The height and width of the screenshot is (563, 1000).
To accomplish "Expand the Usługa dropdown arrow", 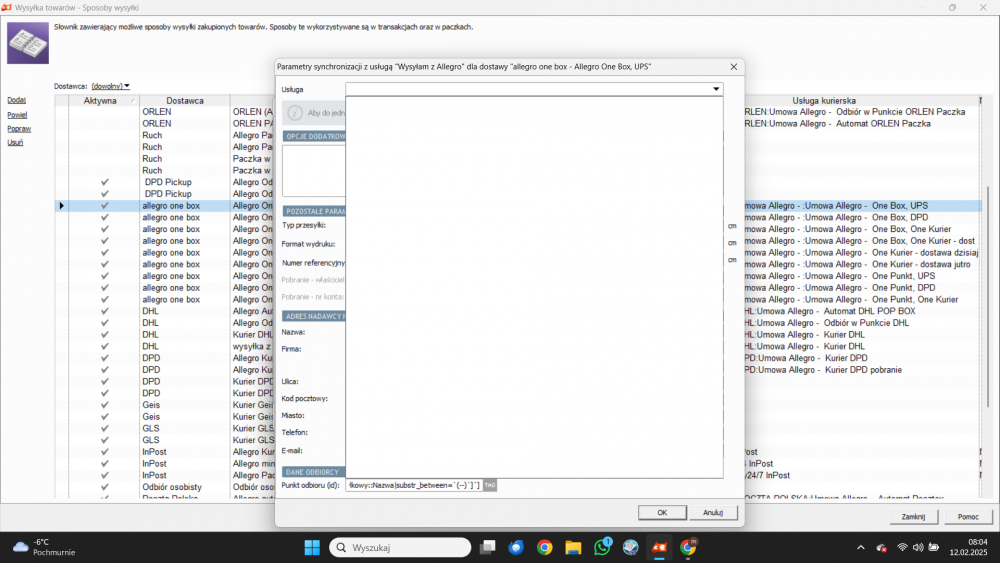I will (716, 89).
